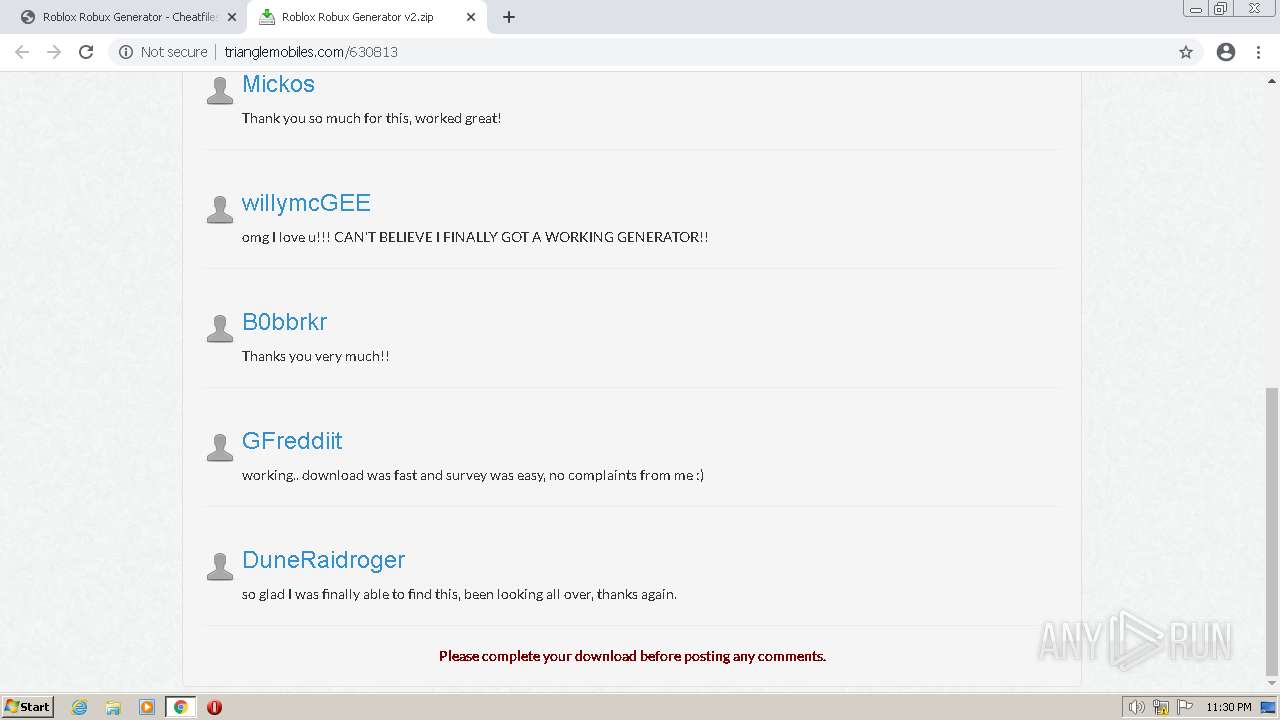Restore down the Chrome window

(x=1221, y=9)
